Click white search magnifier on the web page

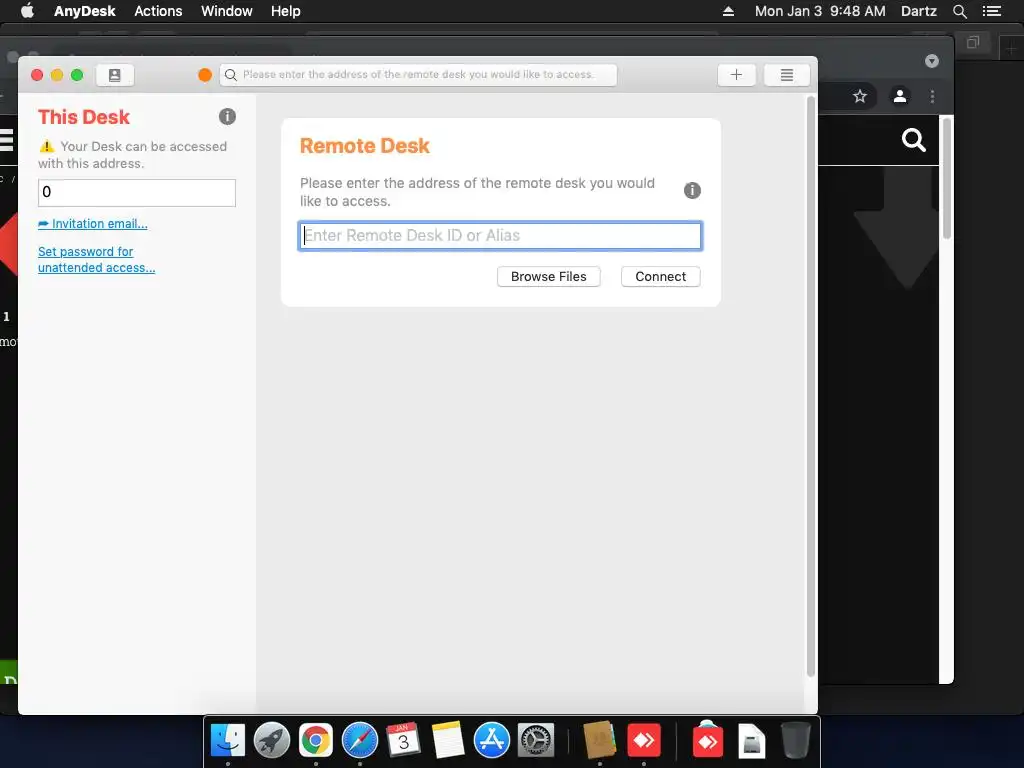point(914,140)
